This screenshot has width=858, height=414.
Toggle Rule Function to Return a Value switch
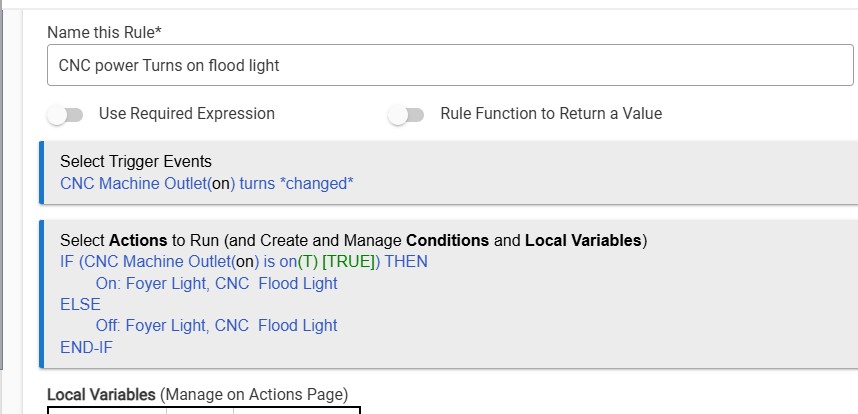pos(406,115)
